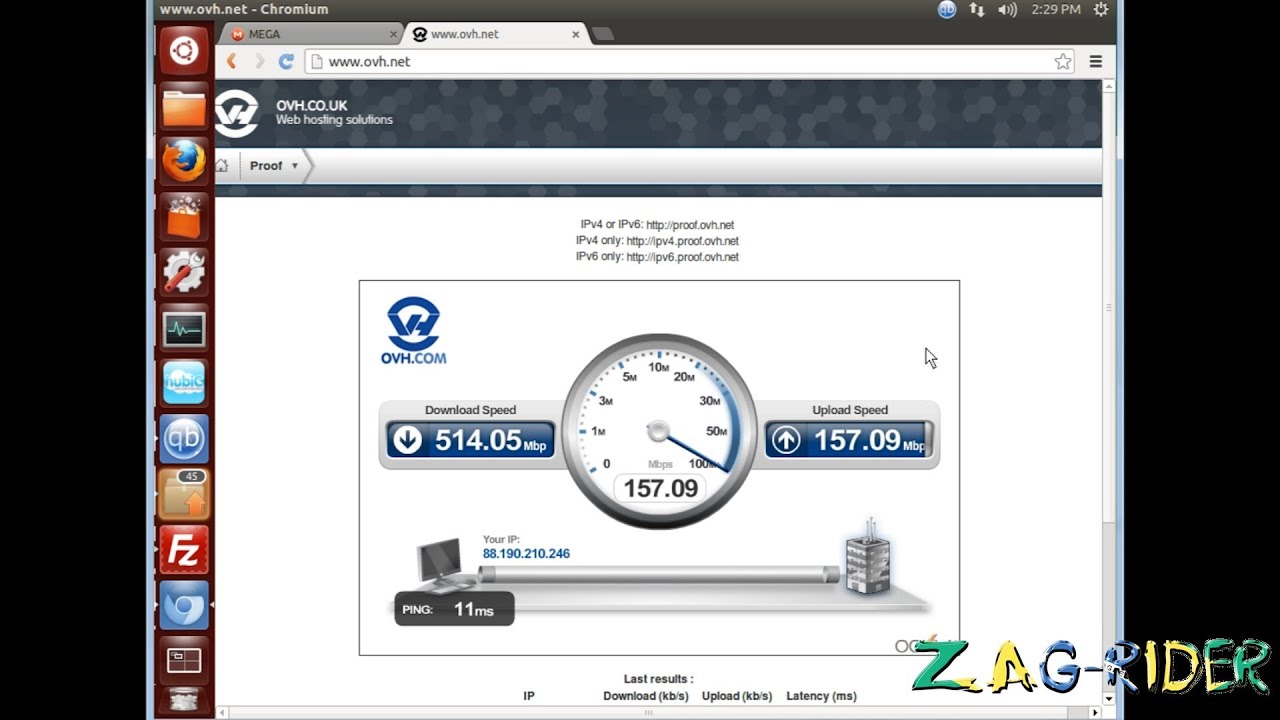Click the OVH.COM logo in speedtest
The width and height of the screenshot is (1280, 720).
click(413, 331)
